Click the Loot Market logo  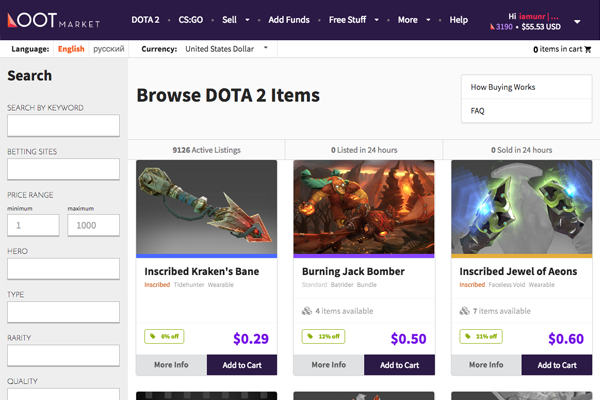[x=54, y=20]
